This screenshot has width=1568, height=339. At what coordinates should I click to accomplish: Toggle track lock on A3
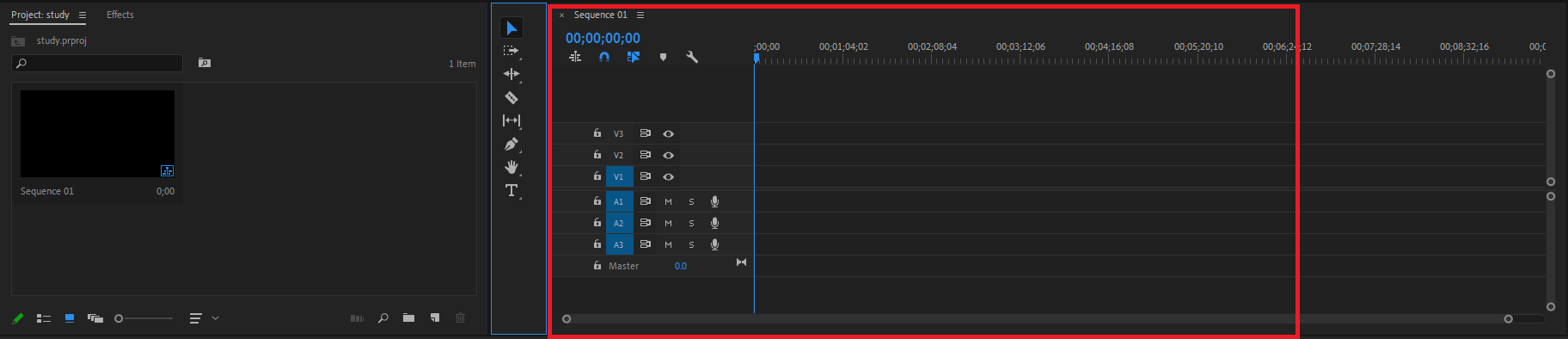597,244
